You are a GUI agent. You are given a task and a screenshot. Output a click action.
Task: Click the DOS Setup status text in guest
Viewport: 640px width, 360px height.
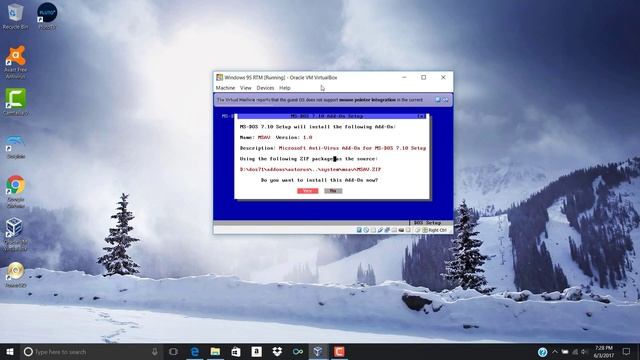click(427, 223)
